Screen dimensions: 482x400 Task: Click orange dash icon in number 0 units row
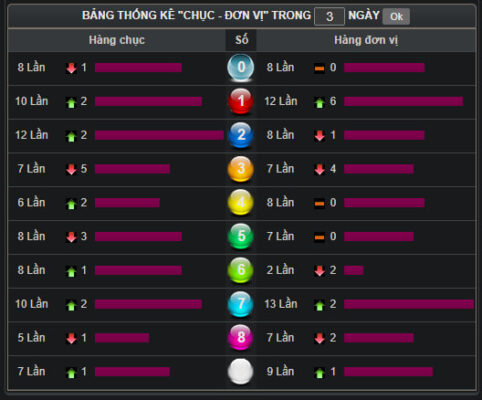pos(319,68)
